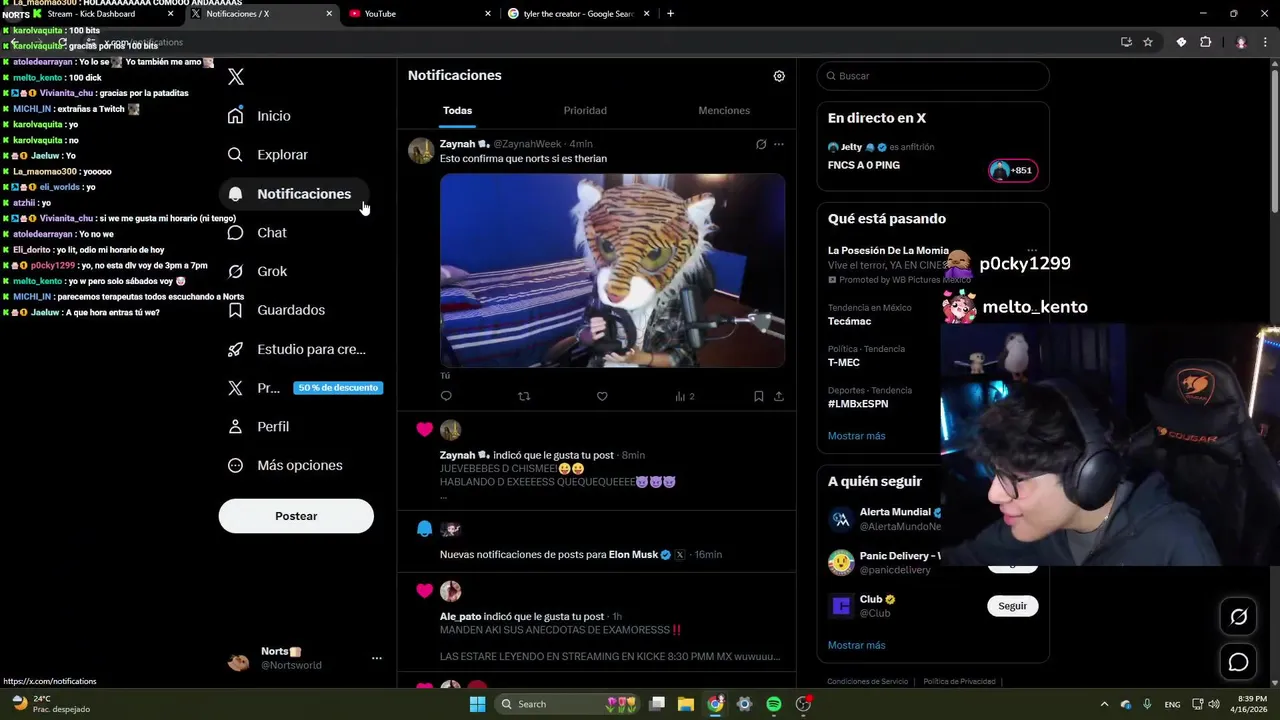The image size is (1280, 720).
Task: Click the X logo in the sidebar
Action: (236, 77)
